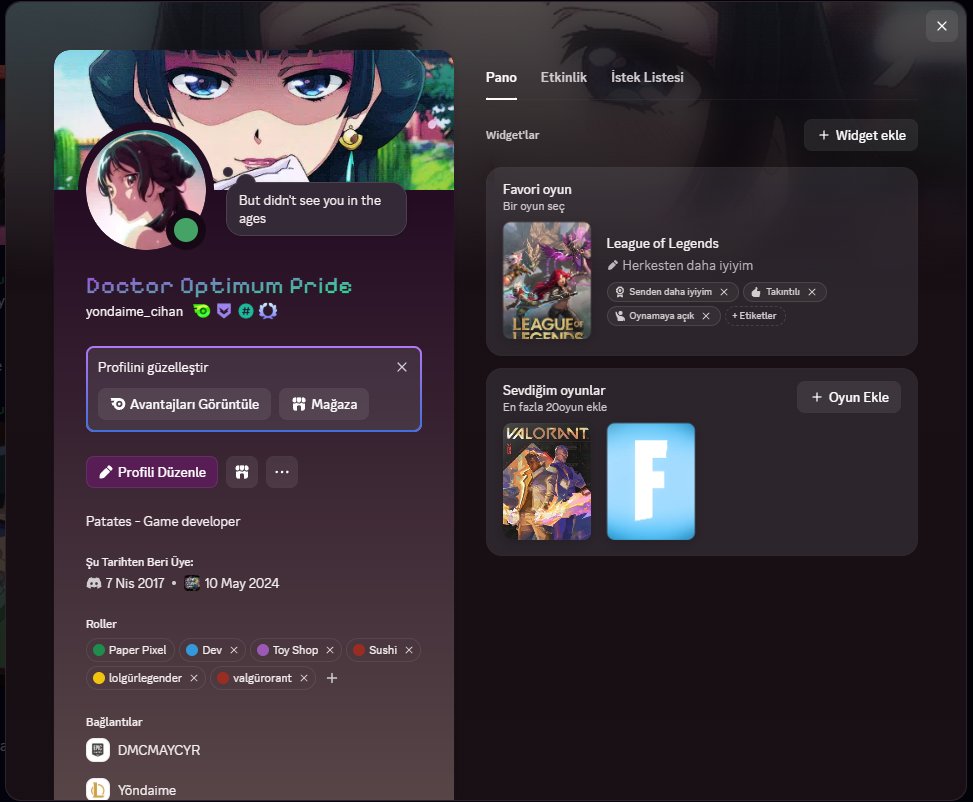Remove the Dev role

point(234,650)
